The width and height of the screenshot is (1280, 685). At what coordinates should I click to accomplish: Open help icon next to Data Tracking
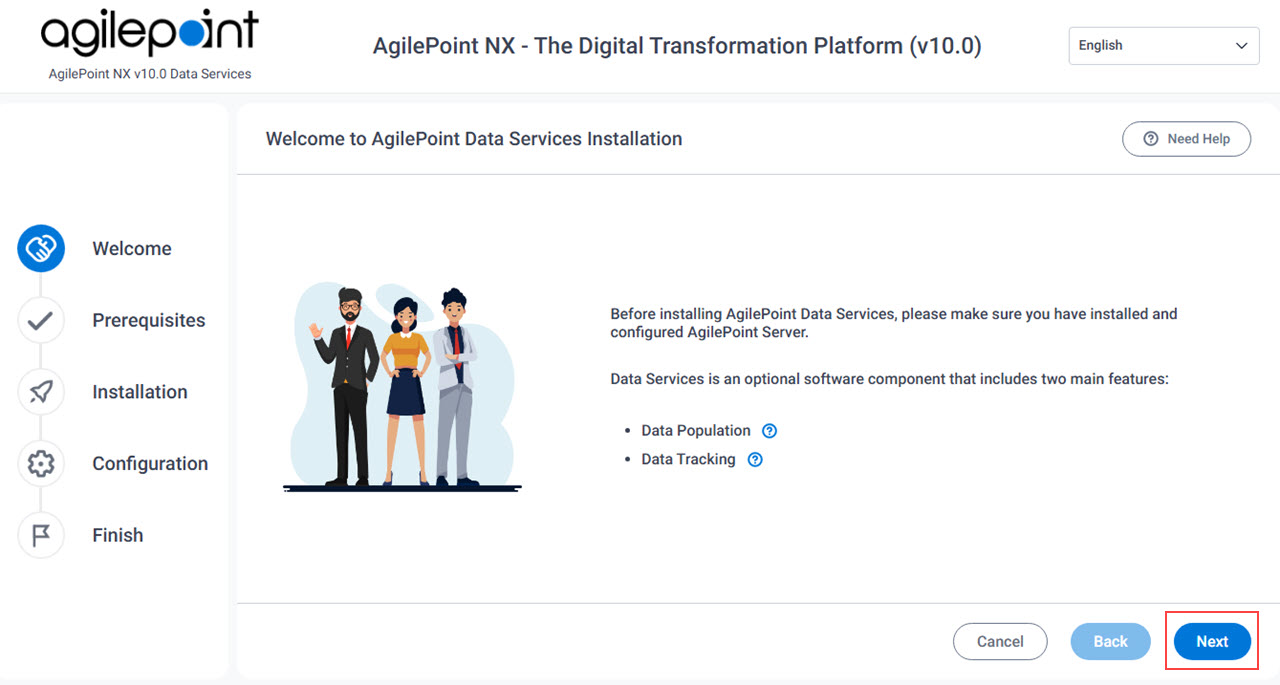pos(755,460)
